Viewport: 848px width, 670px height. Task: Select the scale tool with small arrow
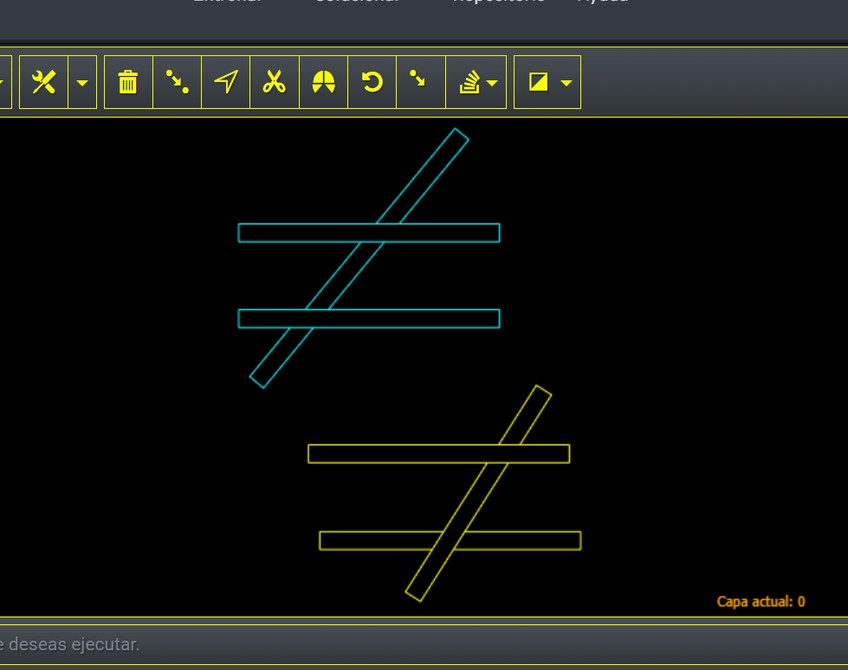(420, 82)
